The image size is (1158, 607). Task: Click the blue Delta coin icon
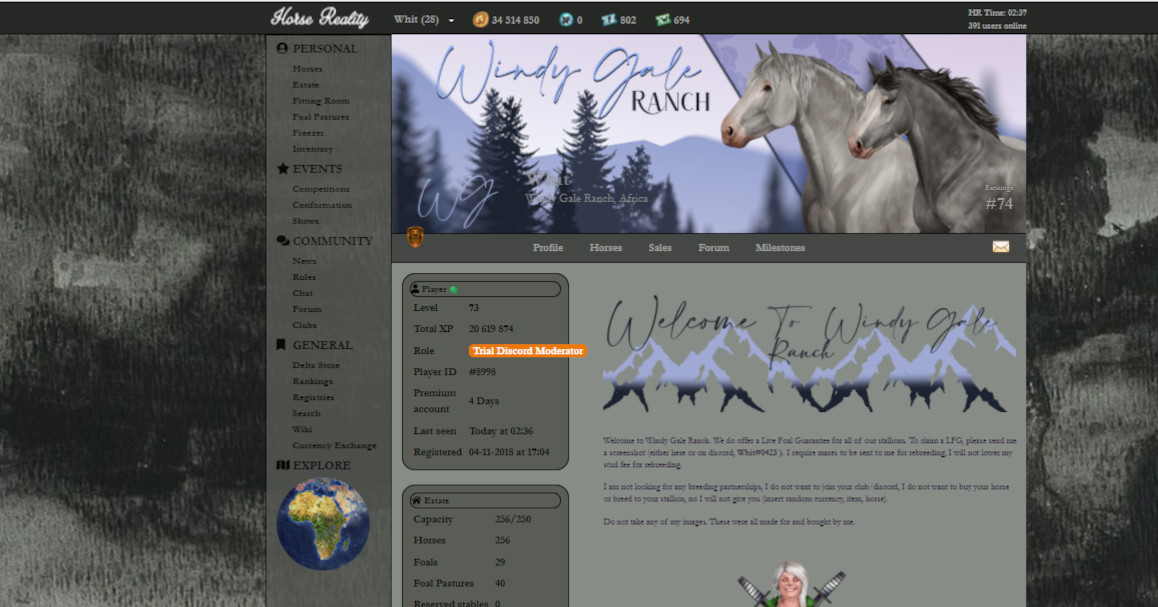click(x=566, y=20)
